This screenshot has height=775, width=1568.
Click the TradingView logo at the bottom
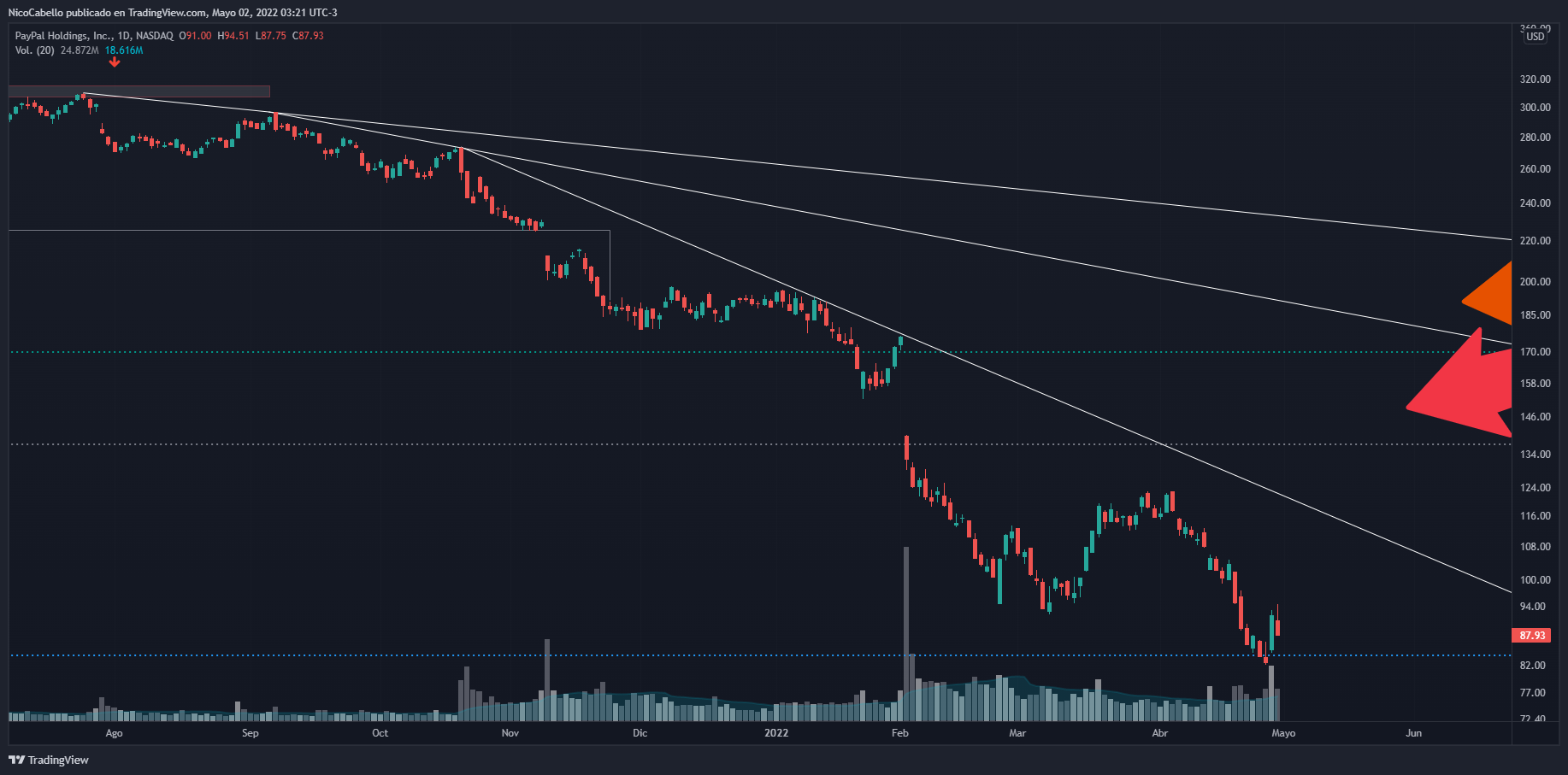[49, 760]
